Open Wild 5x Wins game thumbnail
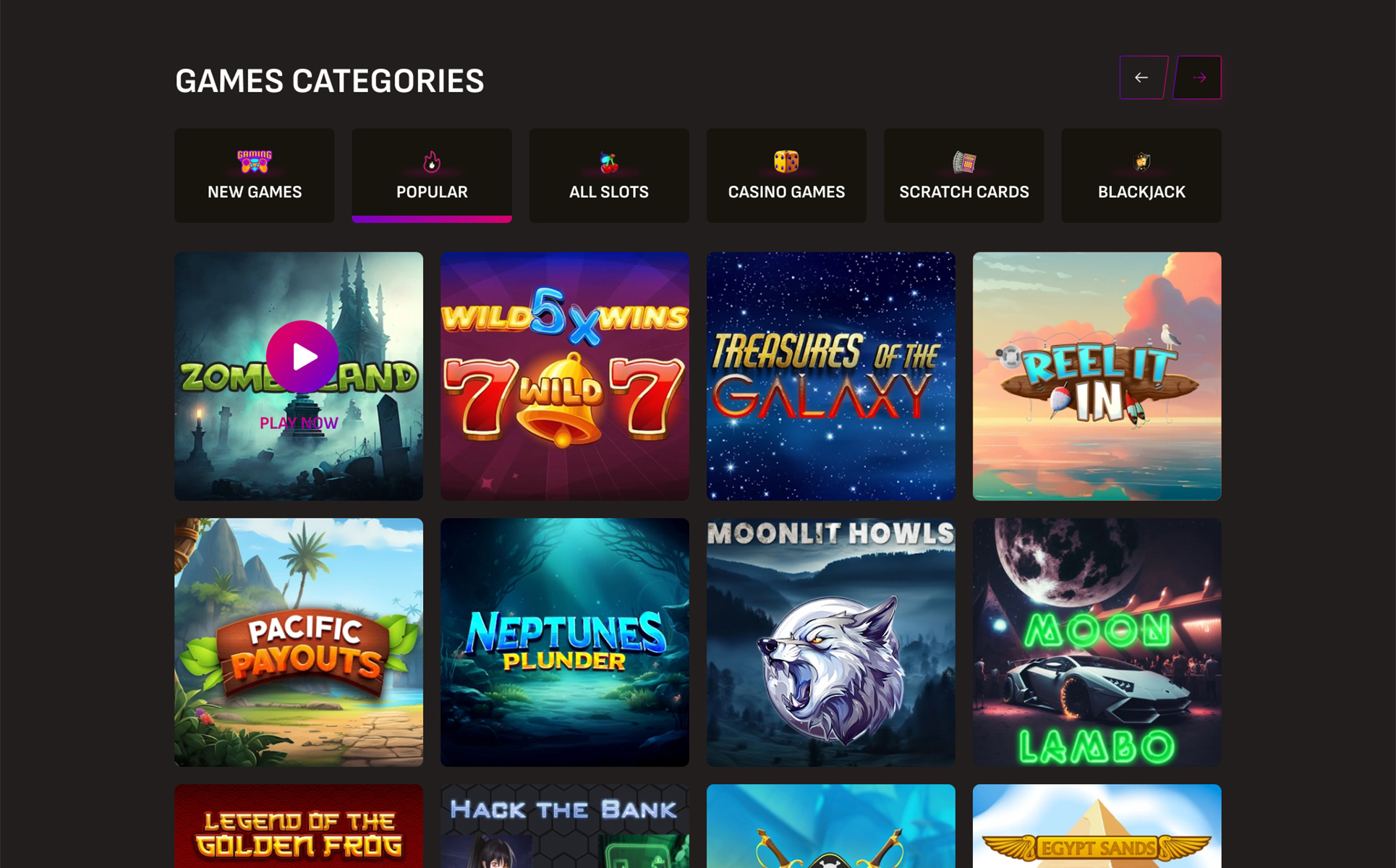Image resolution: width=1396 pixels, height=868 pixels. tap(565, 376)
